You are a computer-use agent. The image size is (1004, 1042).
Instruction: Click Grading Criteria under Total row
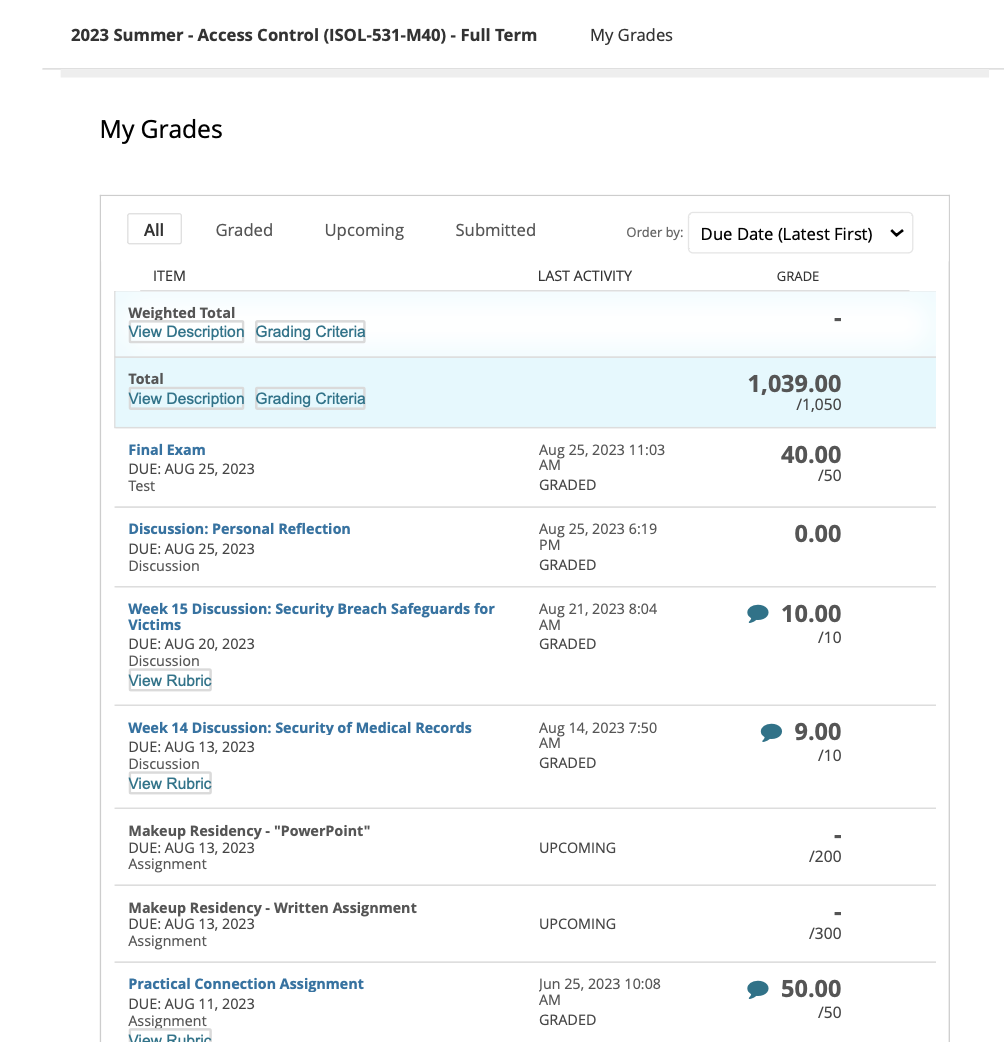[x=310, y=399]
